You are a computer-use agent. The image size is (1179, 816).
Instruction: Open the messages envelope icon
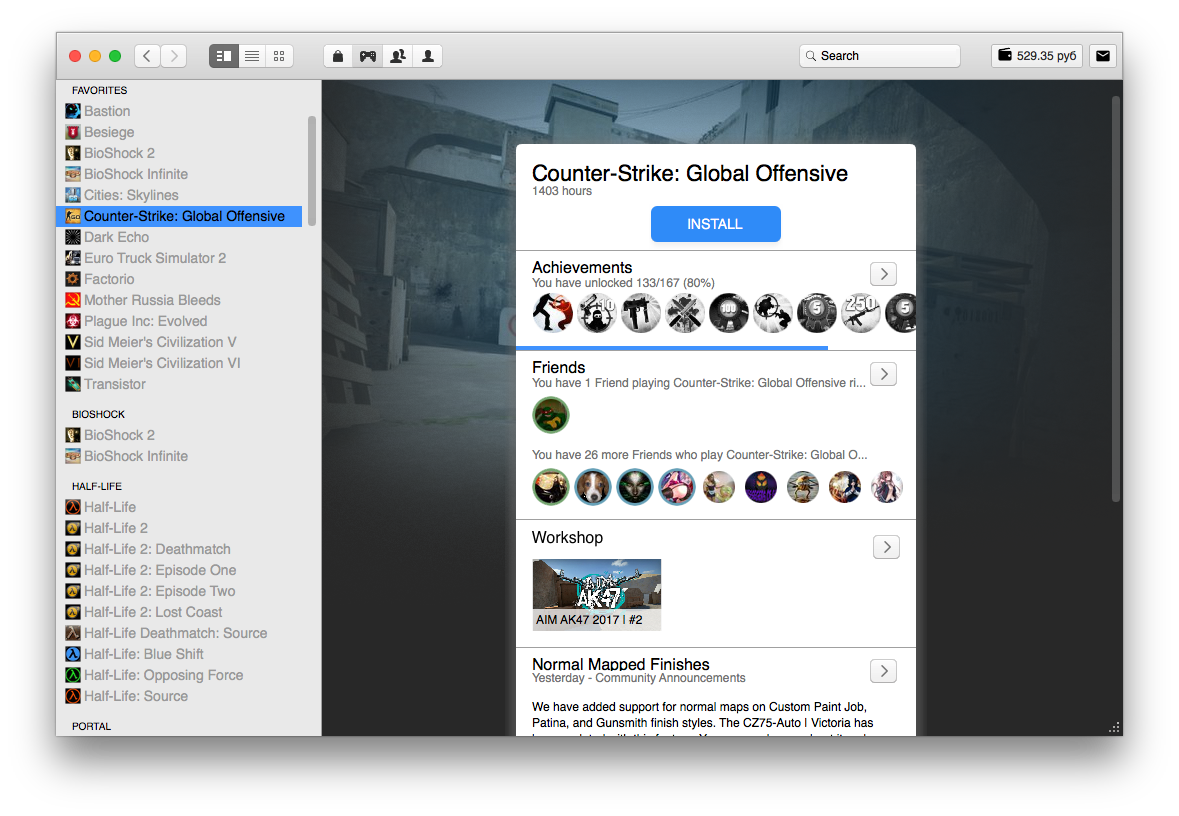click(1103, 56)
